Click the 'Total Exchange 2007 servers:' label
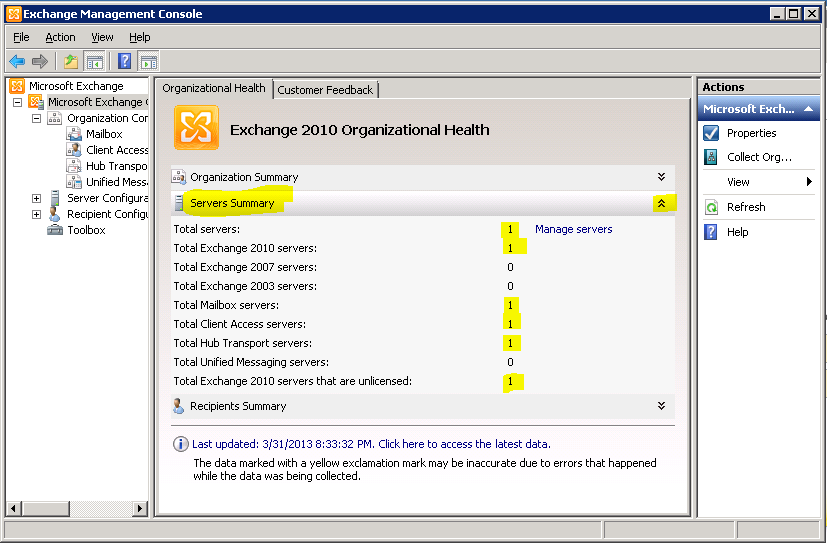This screenshot has width=827, height=543. [x=245, y=267]
